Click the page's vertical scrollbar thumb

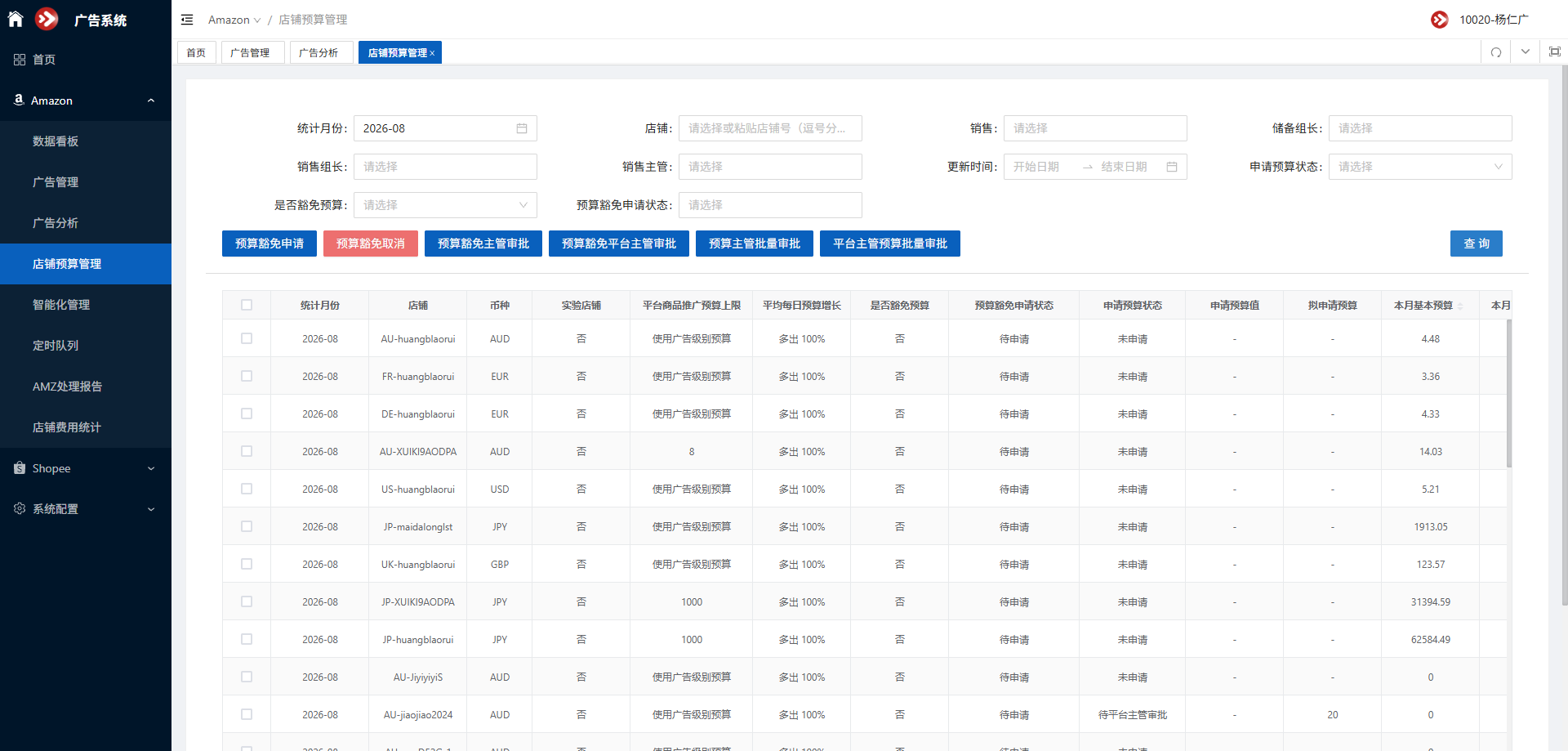(1565, 335)
